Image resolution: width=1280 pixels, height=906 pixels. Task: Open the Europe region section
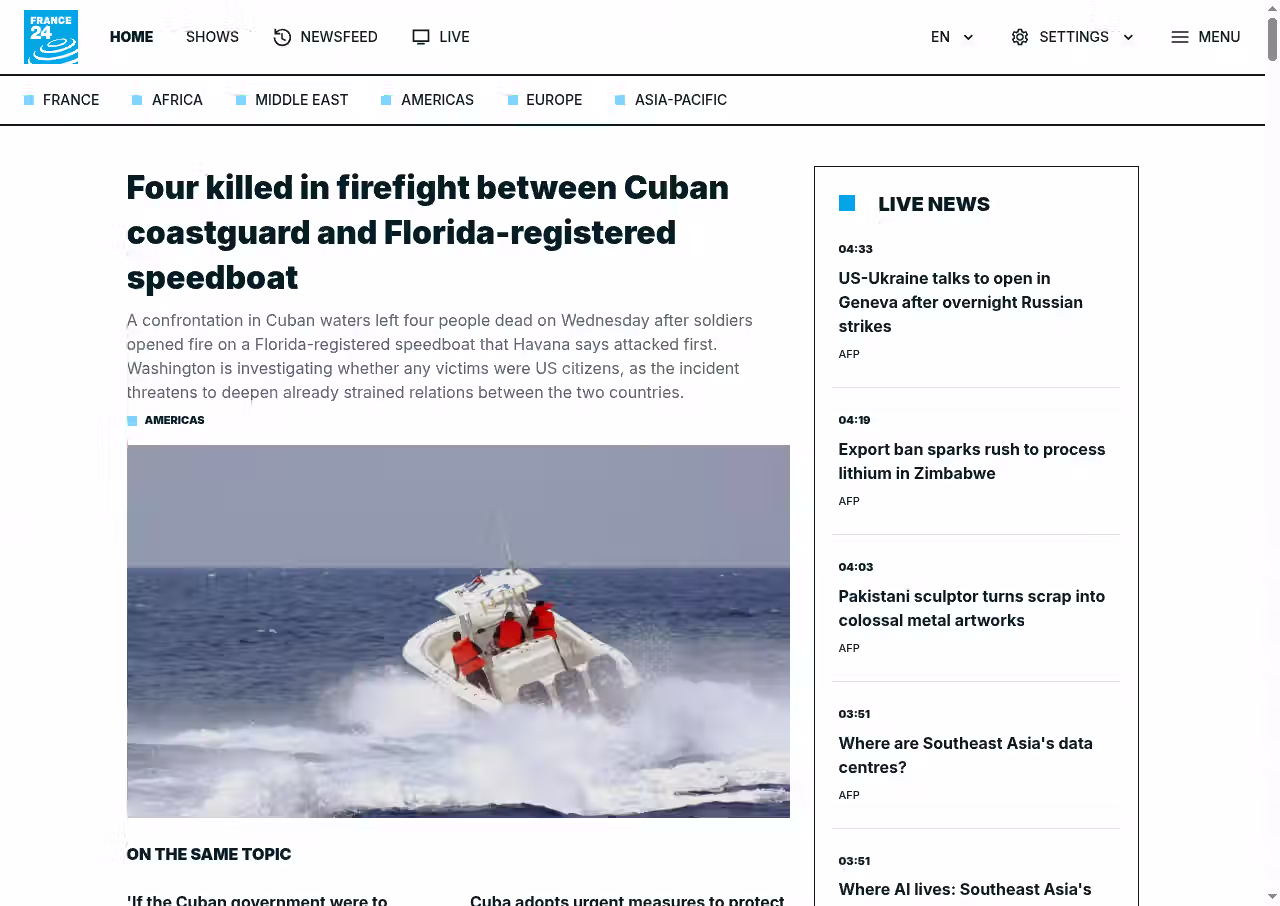point(553,100)
